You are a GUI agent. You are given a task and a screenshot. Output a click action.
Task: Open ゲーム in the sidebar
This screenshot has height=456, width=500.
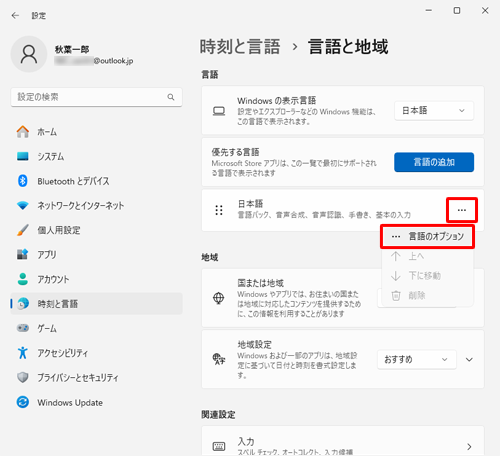(97, 328)
